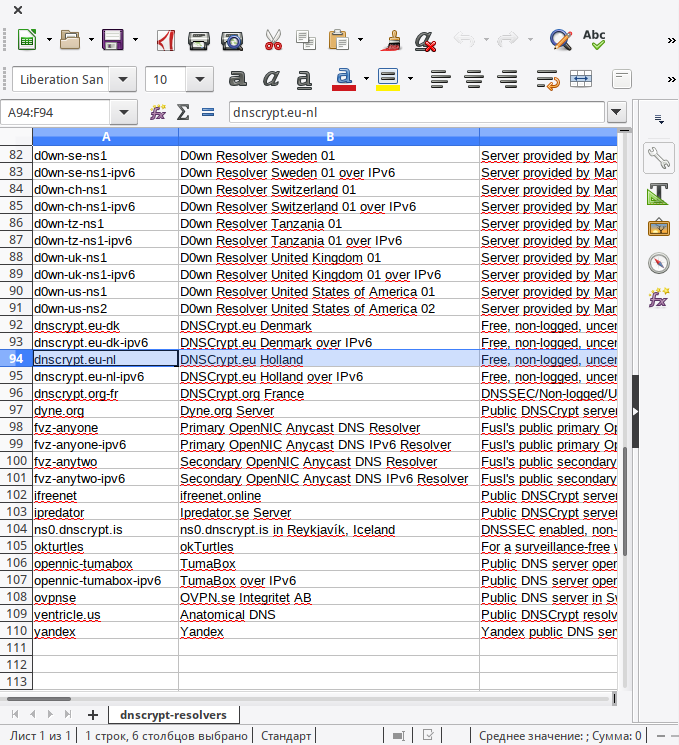Click the Clone Formatting paintbrush
The width and height of the screenshot is (679, 745).
(393, 41)
